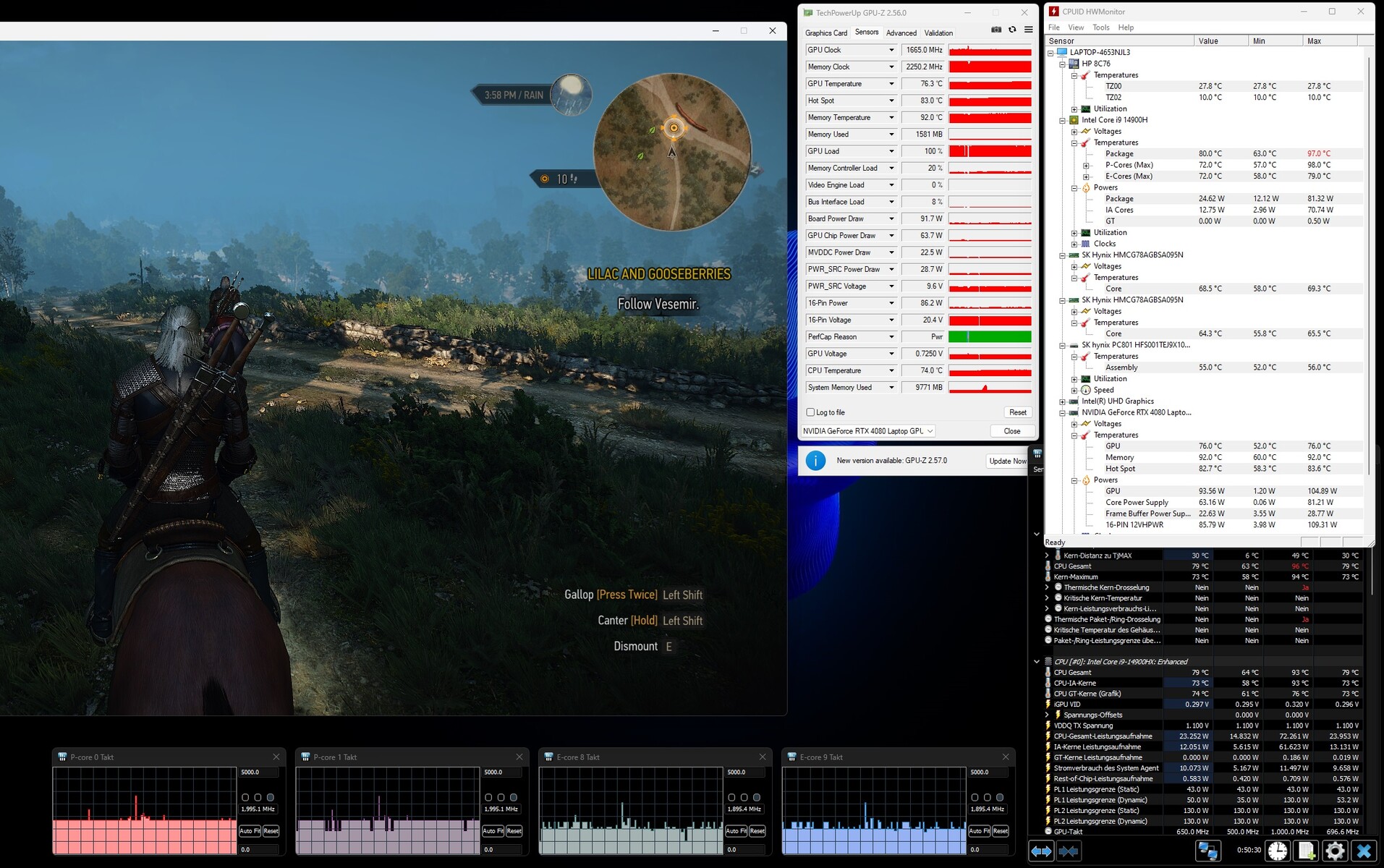Collapse the Intel Core i9 14900H tree node
1384x868 pixels.
click(1063, 120)
